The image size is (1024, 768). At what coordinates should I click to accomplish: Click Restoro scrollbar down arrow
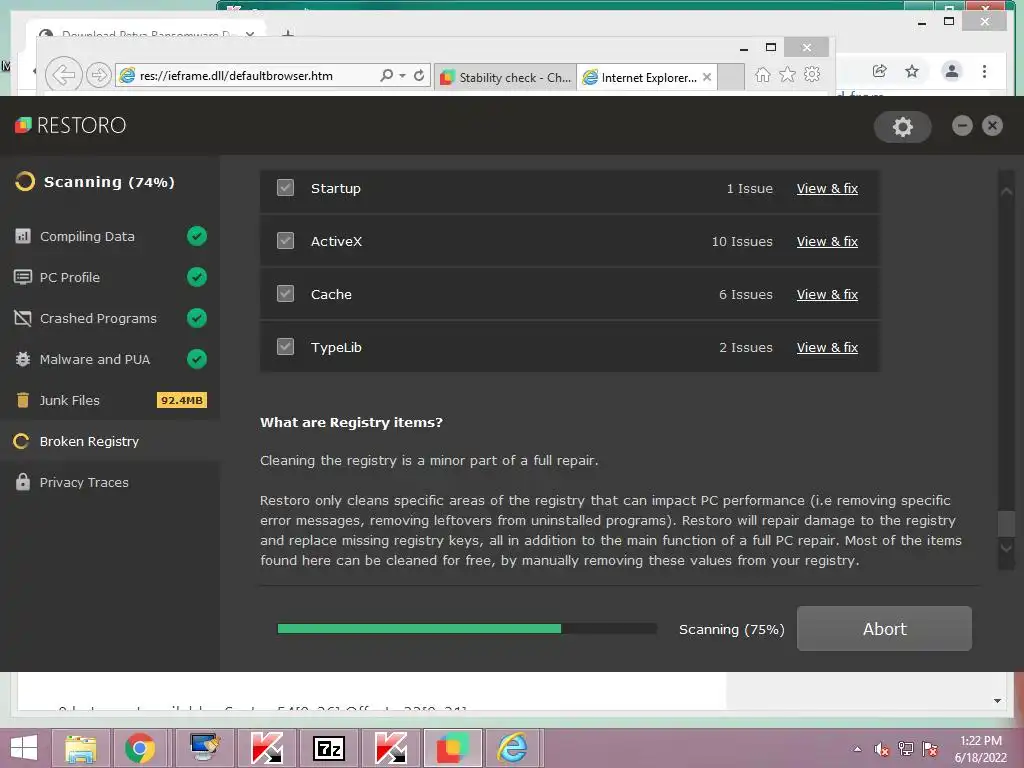point(1006,548)
